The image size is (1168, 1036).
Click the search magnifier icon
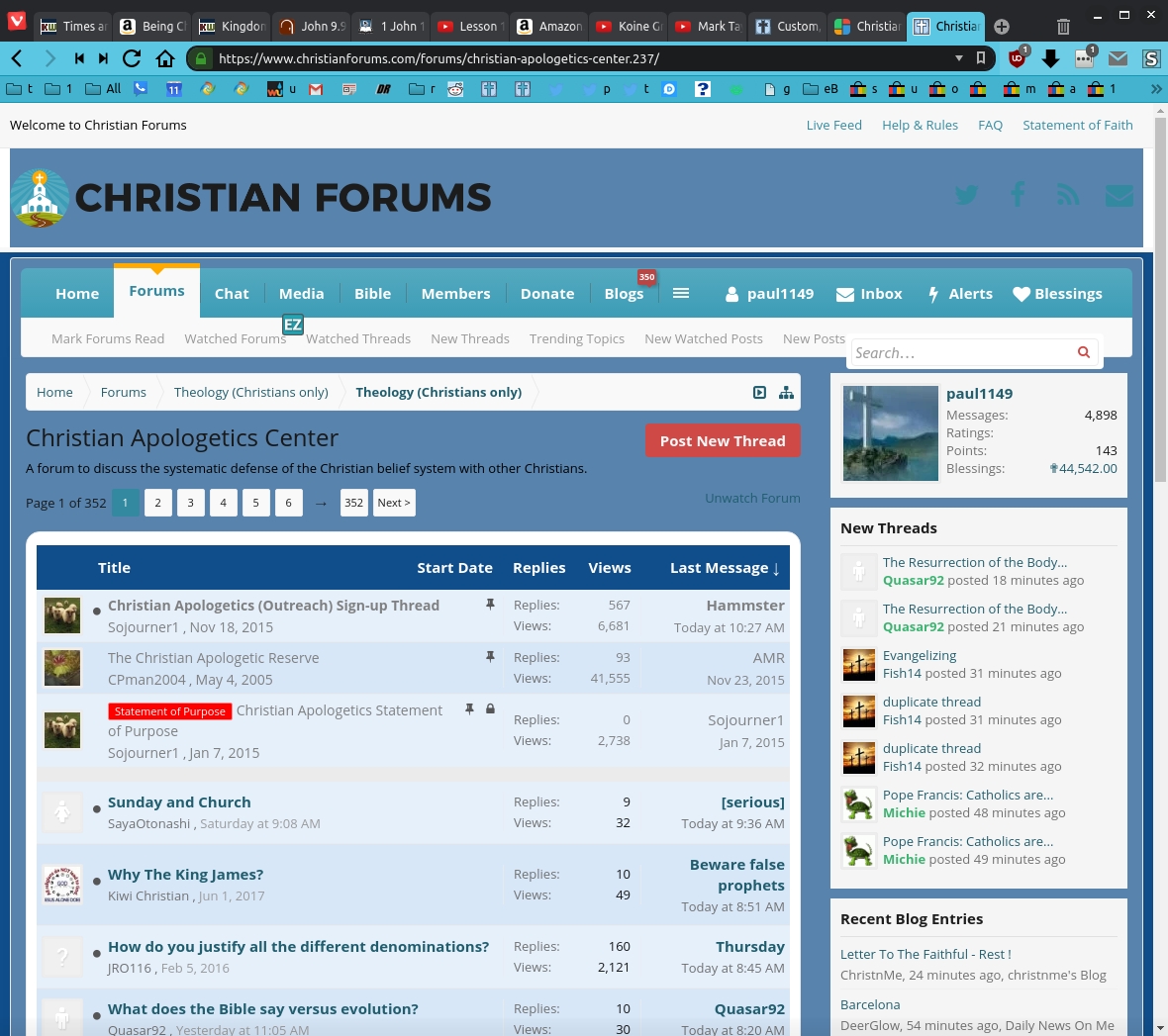(1084, 352)
